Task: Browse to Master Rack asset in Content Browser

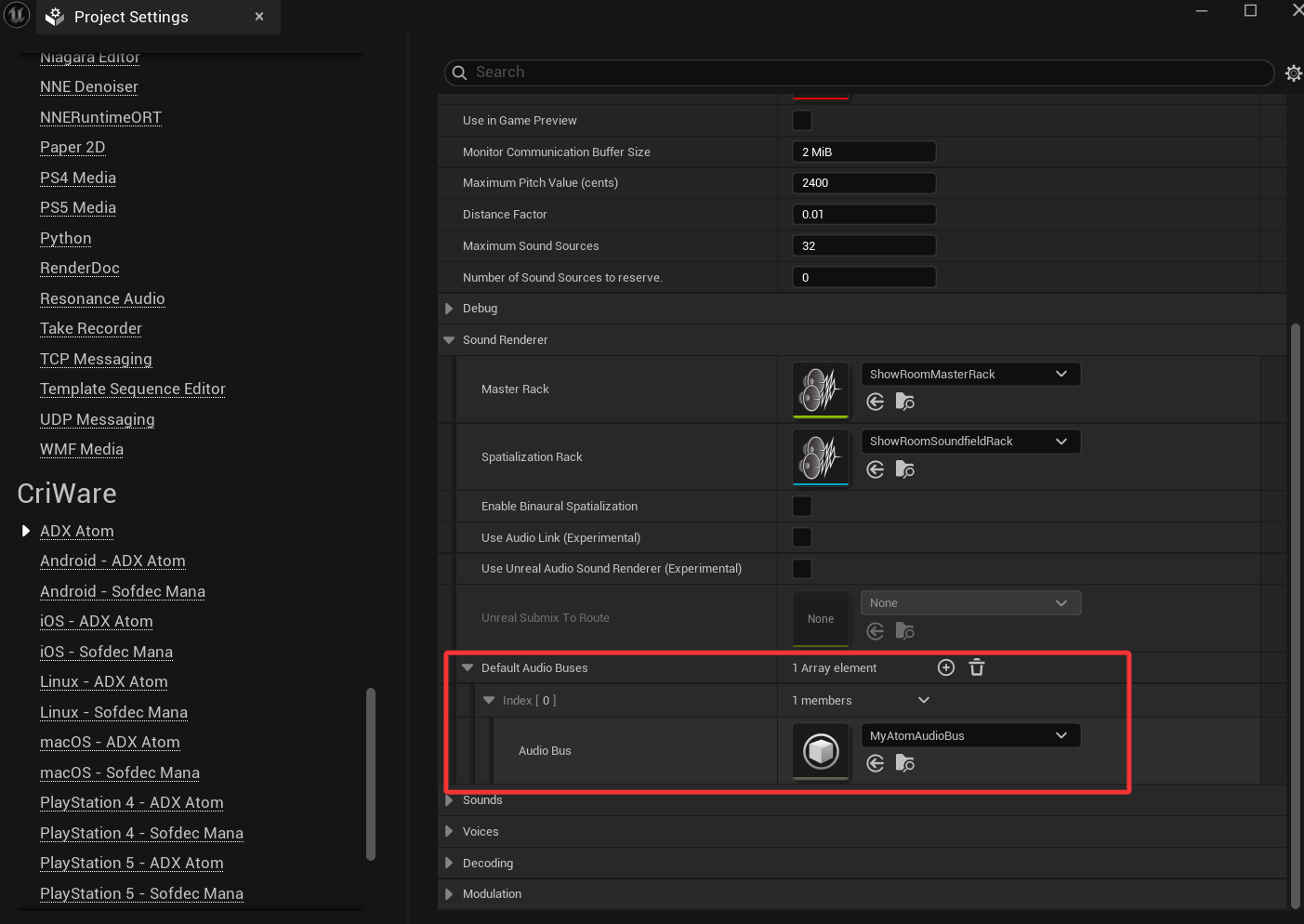Action: point(904,402)
